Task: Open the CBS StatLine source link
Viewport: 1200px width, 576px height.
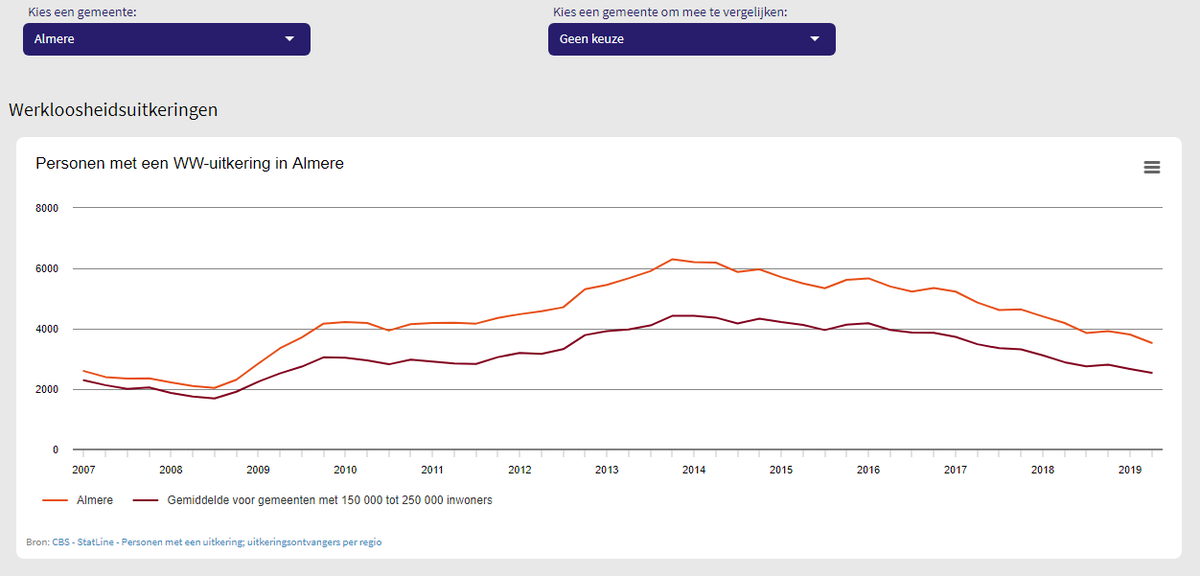Action: click(217, 542)
